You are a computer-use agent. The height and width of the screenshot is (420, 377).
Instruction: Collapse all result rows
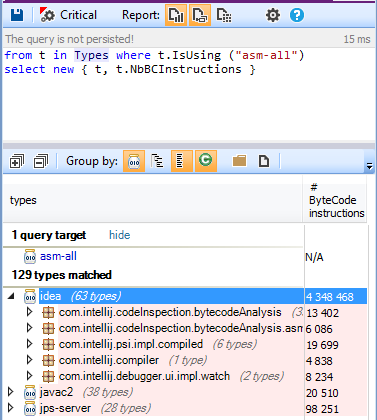click(41, 161)
